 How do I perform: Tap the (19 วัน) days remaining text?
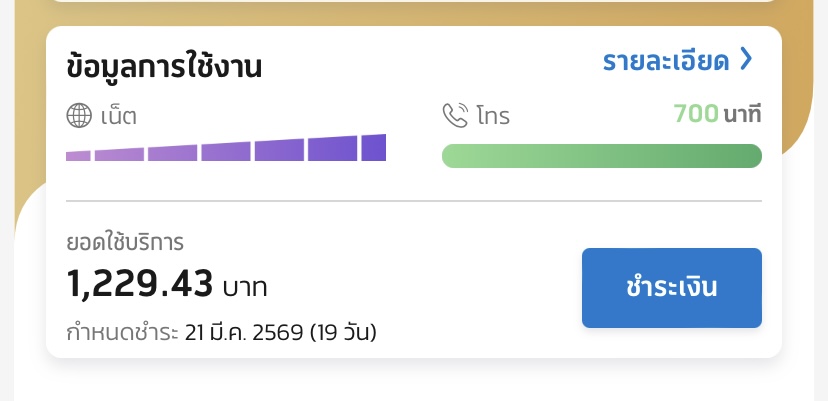coord(343,331)
